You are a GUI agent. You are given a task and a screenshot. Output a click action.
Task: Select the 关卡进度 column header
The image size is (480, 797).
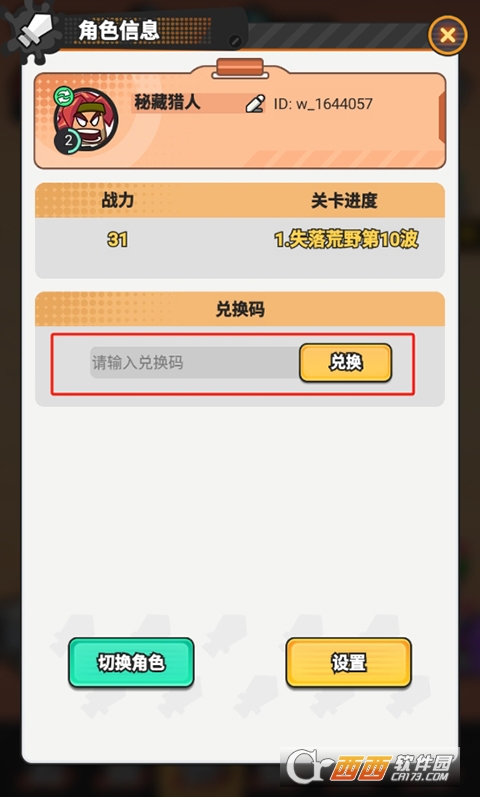pyautogui.click(x=344, y=201)
